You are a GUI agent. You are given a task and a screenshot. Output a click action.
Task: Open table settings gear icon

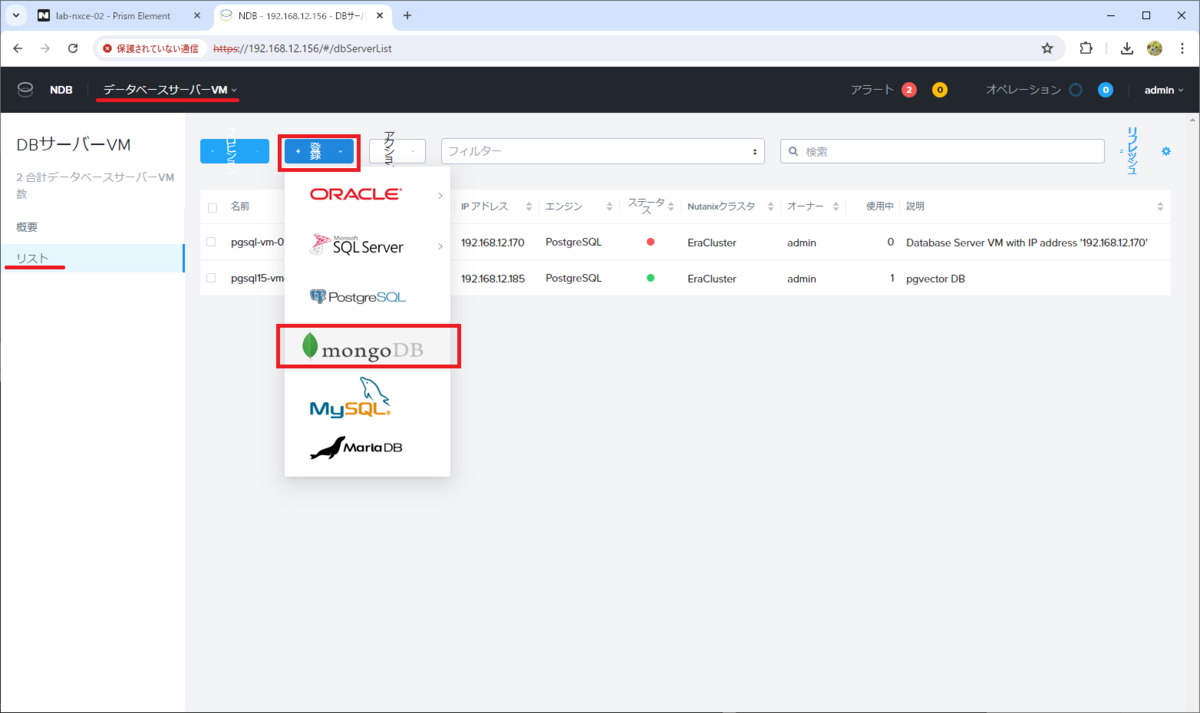click(x=1165, y=151)
